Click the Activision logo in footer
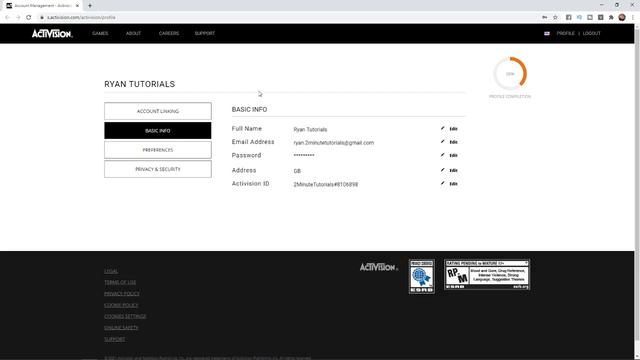This screenshot has height=360, width=640. coord(379,267)
